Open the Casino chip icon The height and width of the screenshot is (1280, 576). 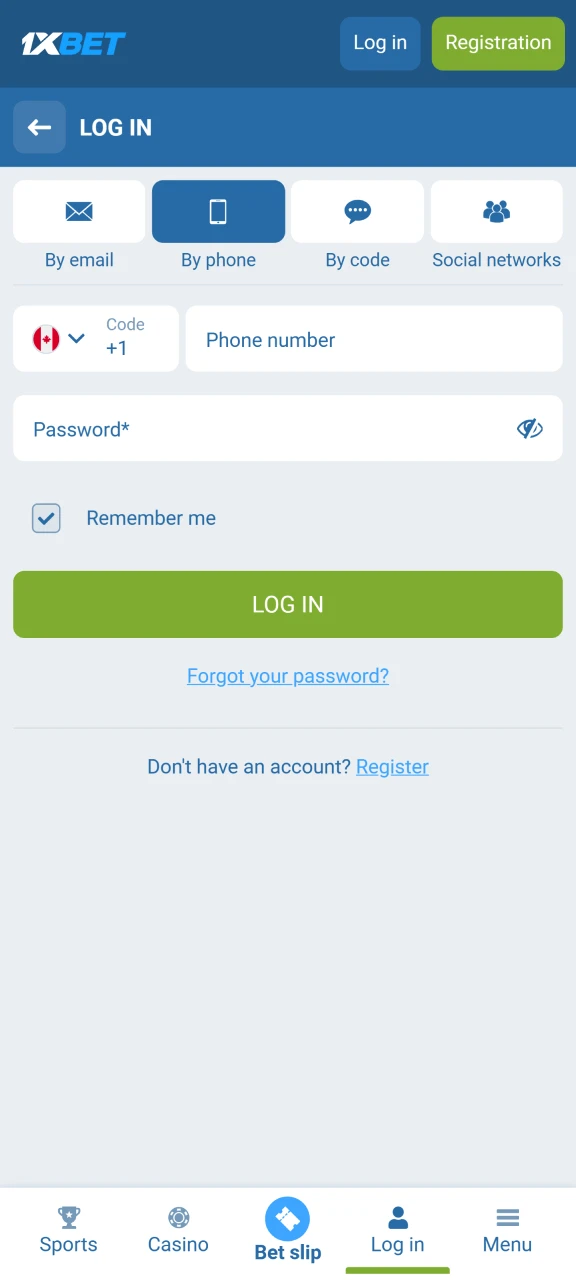[x=178, y=1218]
